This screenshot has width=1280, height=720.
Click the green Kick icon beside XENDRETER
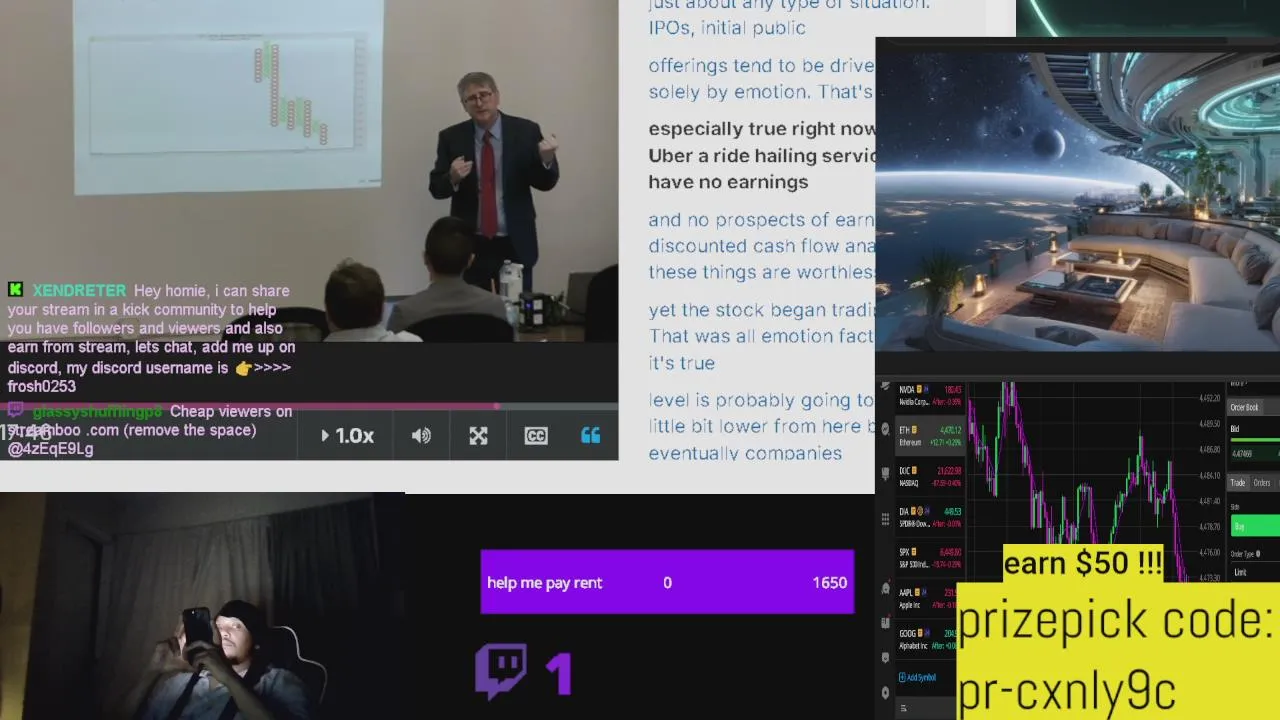[x=15, y=290]
